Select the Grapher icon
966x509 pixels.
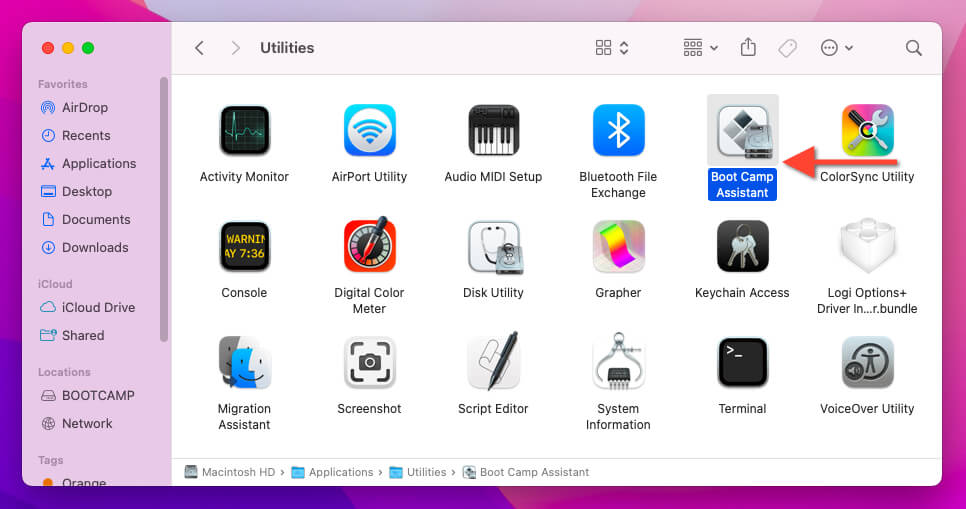click(x=619, y=246)
